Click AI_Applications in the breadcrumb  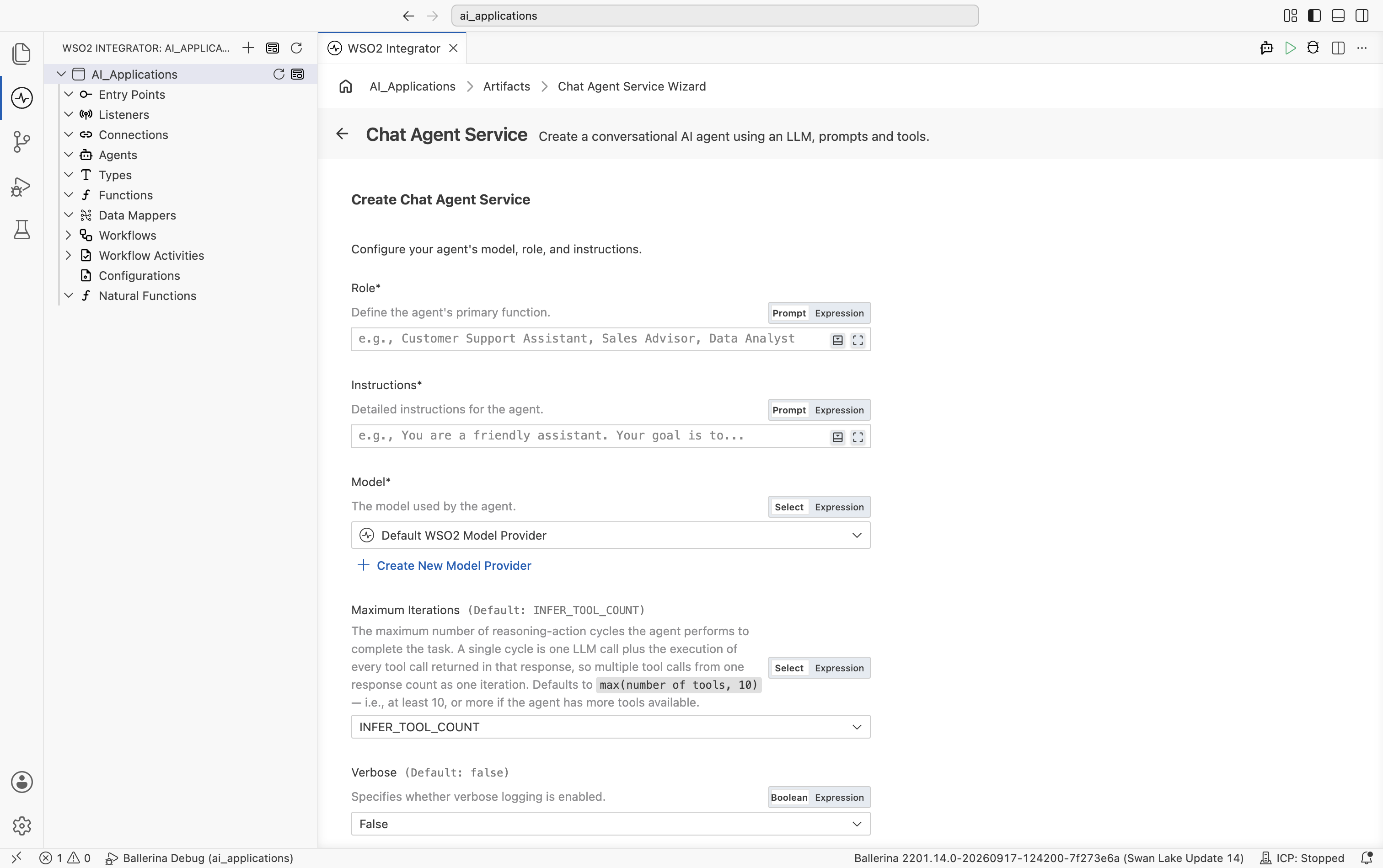click(x=412, y=86)
